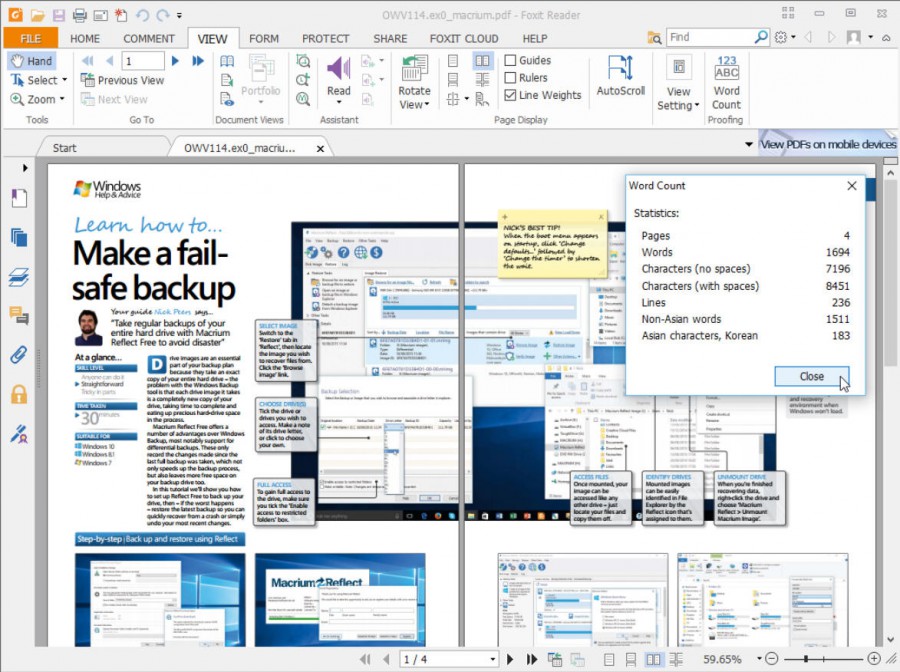
Task: Open the Comments side panel icon
Action: click(19, 315)
